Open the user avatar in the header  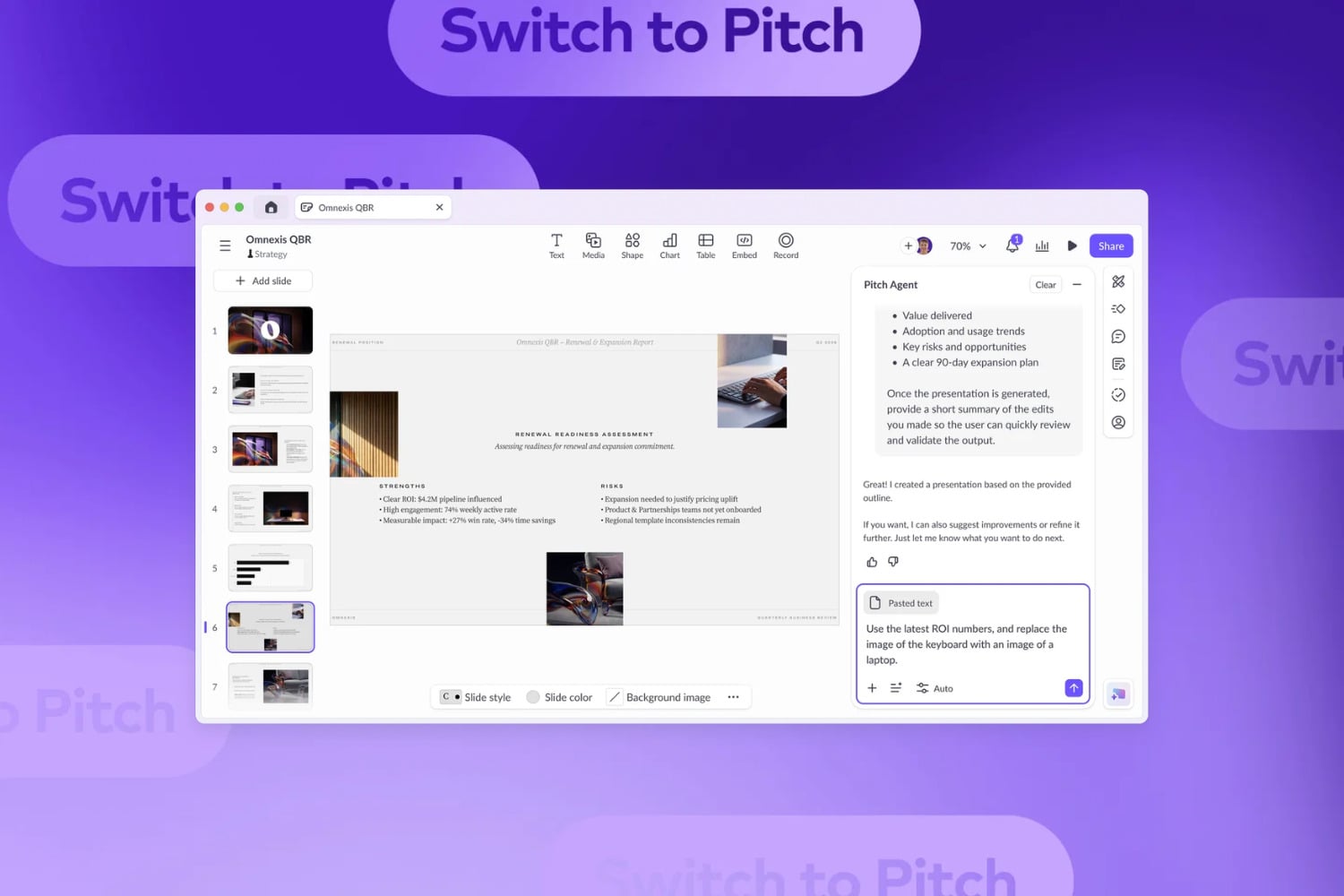[x=924, y=246]
